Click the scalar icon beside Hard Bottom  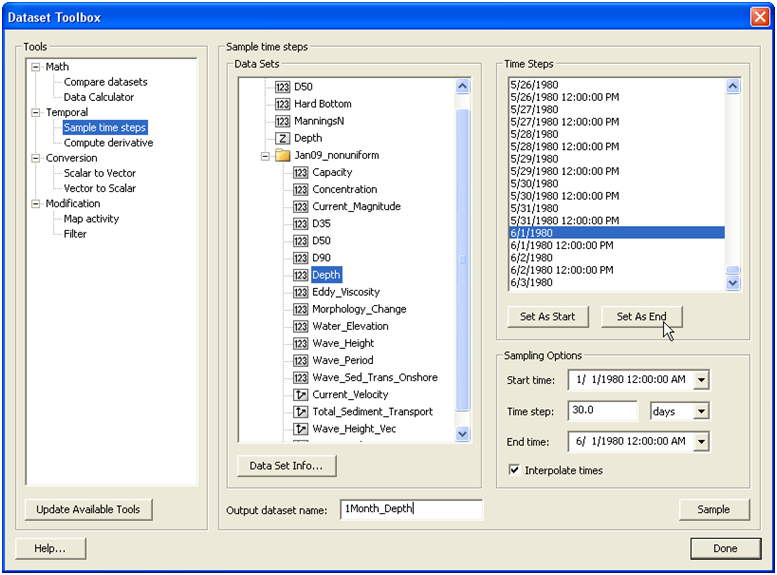[282, 104]
